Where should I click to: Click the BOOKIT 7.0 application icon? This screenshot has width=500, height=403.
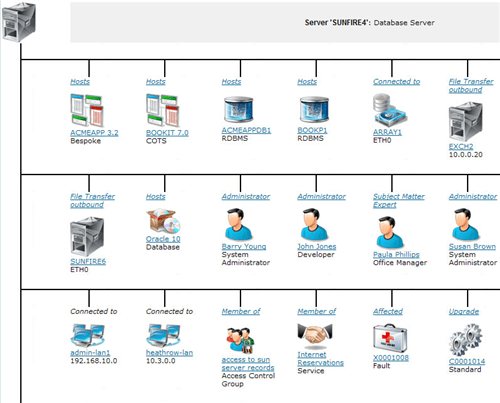[163, 110]
